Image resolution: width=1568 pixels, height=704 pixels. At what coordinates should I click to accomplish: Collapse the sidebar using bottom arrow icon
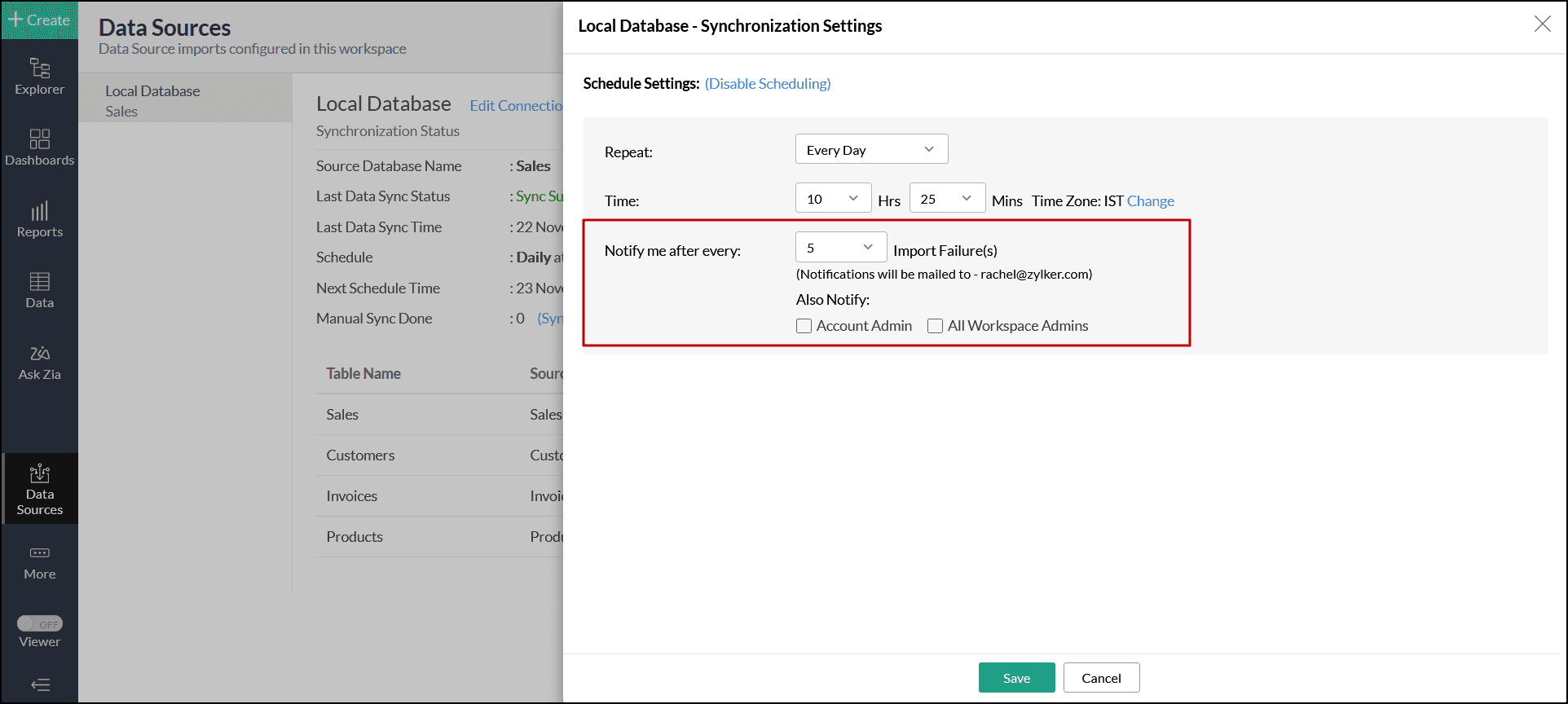(39, 684)
